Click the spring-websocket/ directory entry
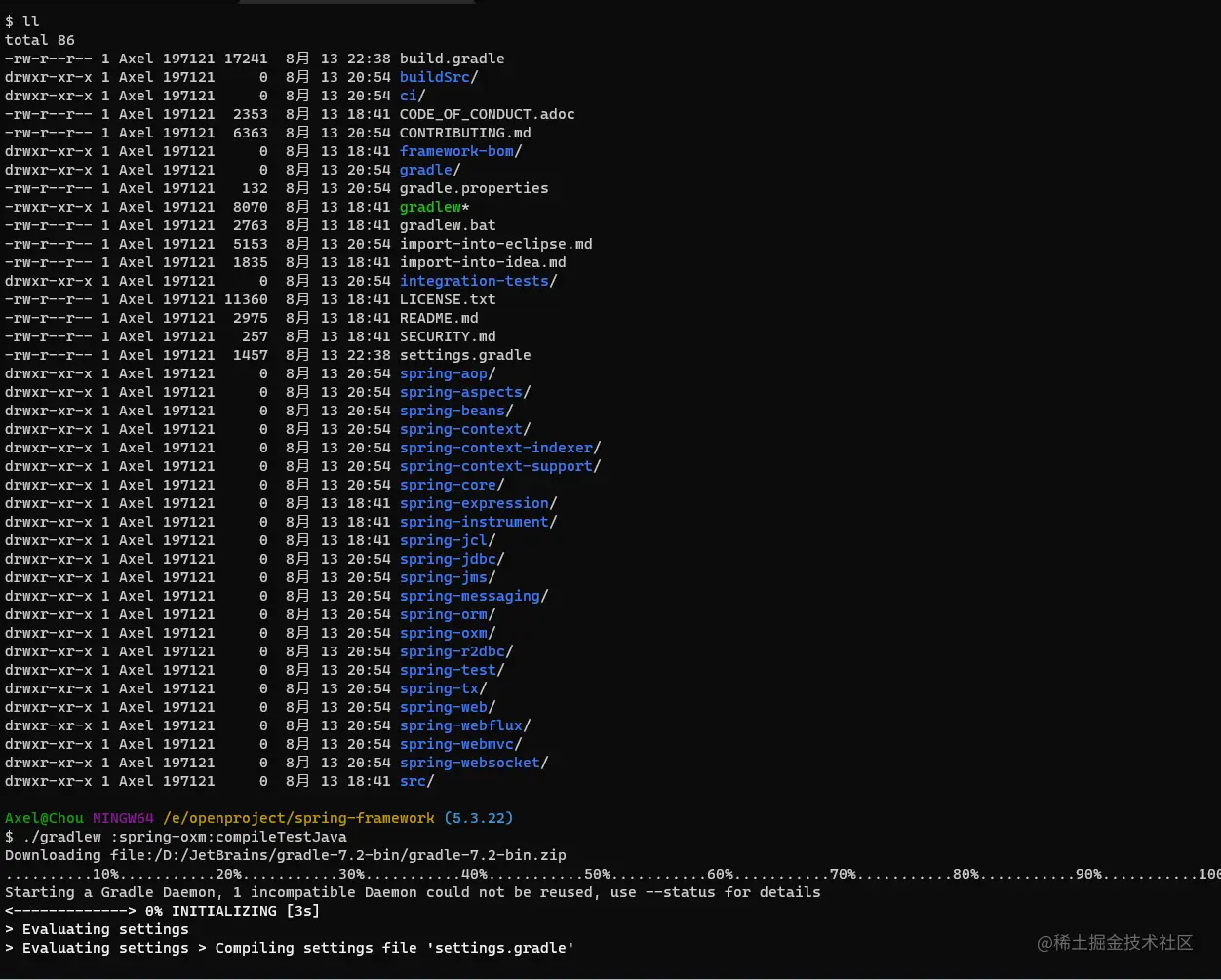The height and width of the screenshot is (980, 1221). [474, 763]
